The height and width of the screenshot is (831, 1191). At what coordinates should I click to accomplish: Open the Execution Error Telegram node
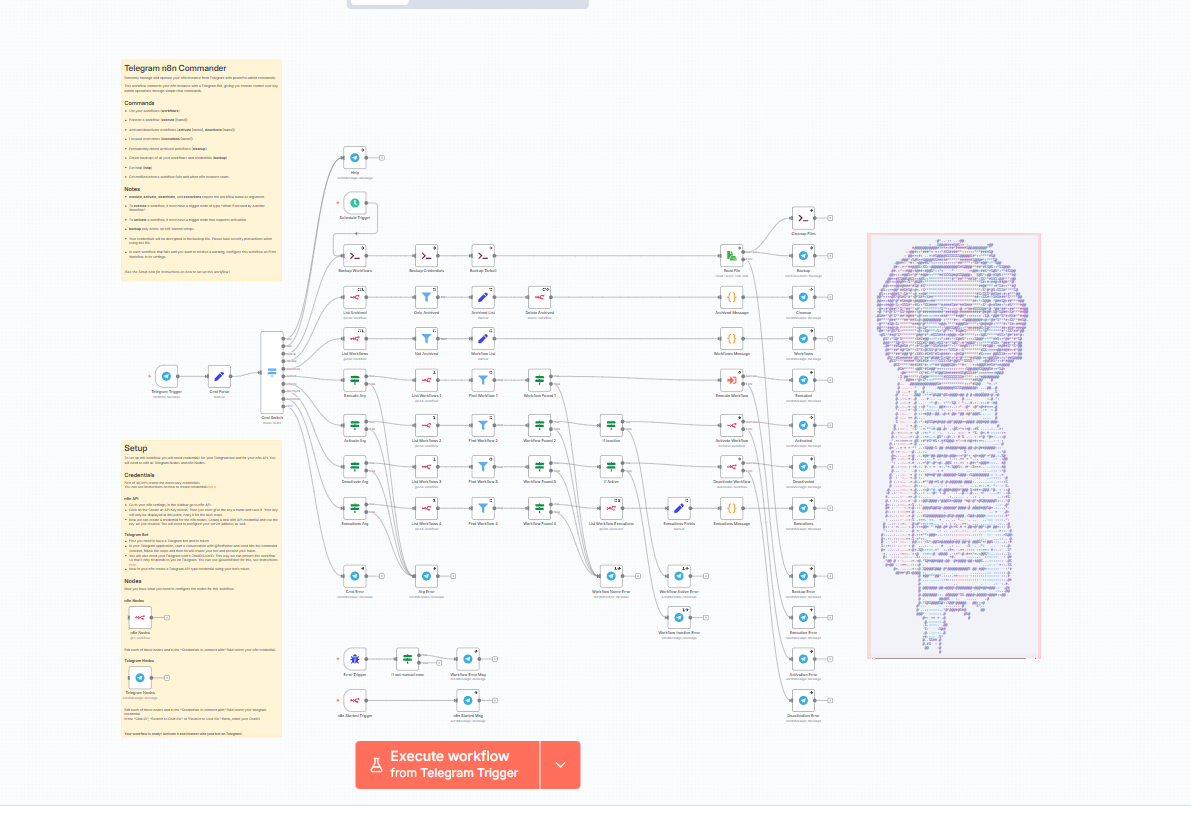(803, 618)
